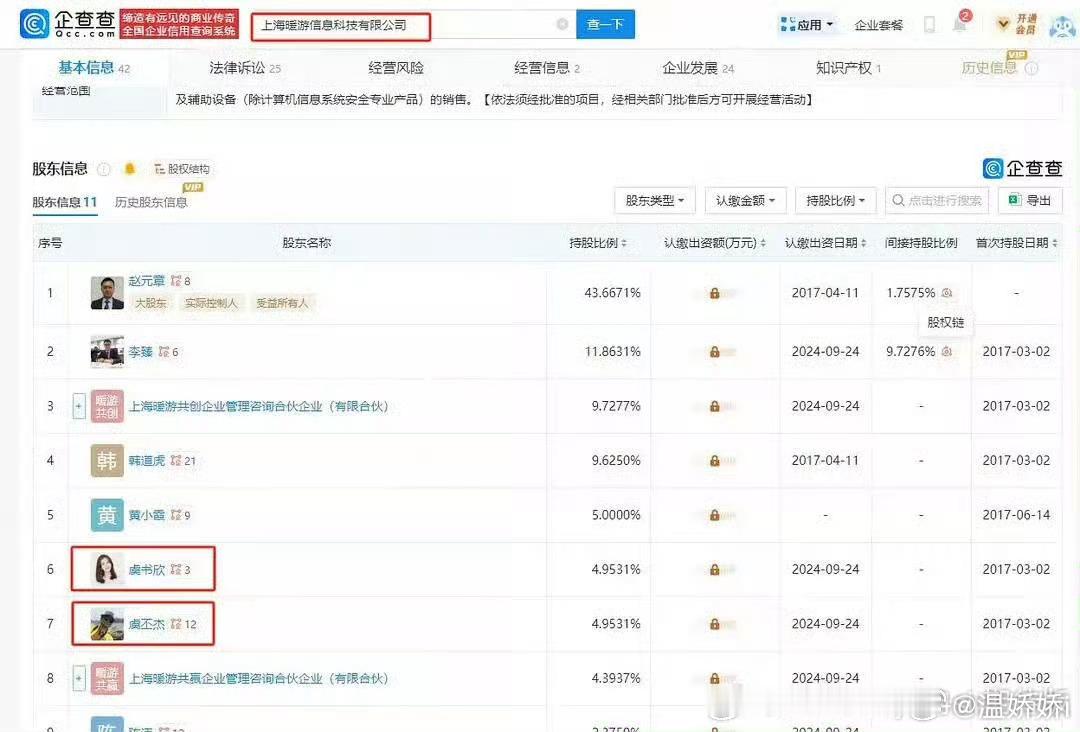Click the 点击进行搜索 shareholder search field
Screen dimensions: 1080x732
[x=937, y=200]
